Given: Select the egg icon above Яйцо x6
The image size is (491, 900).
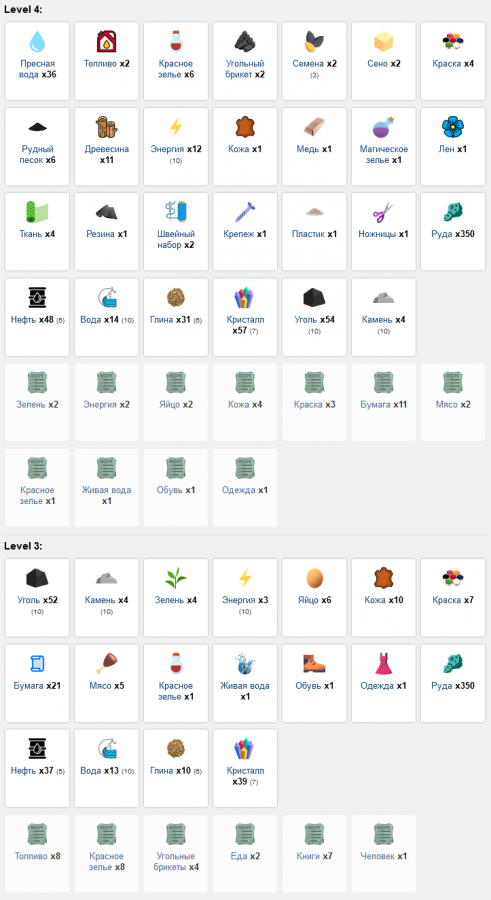Looking at the screenshot, I should click(x=314, y=579).
